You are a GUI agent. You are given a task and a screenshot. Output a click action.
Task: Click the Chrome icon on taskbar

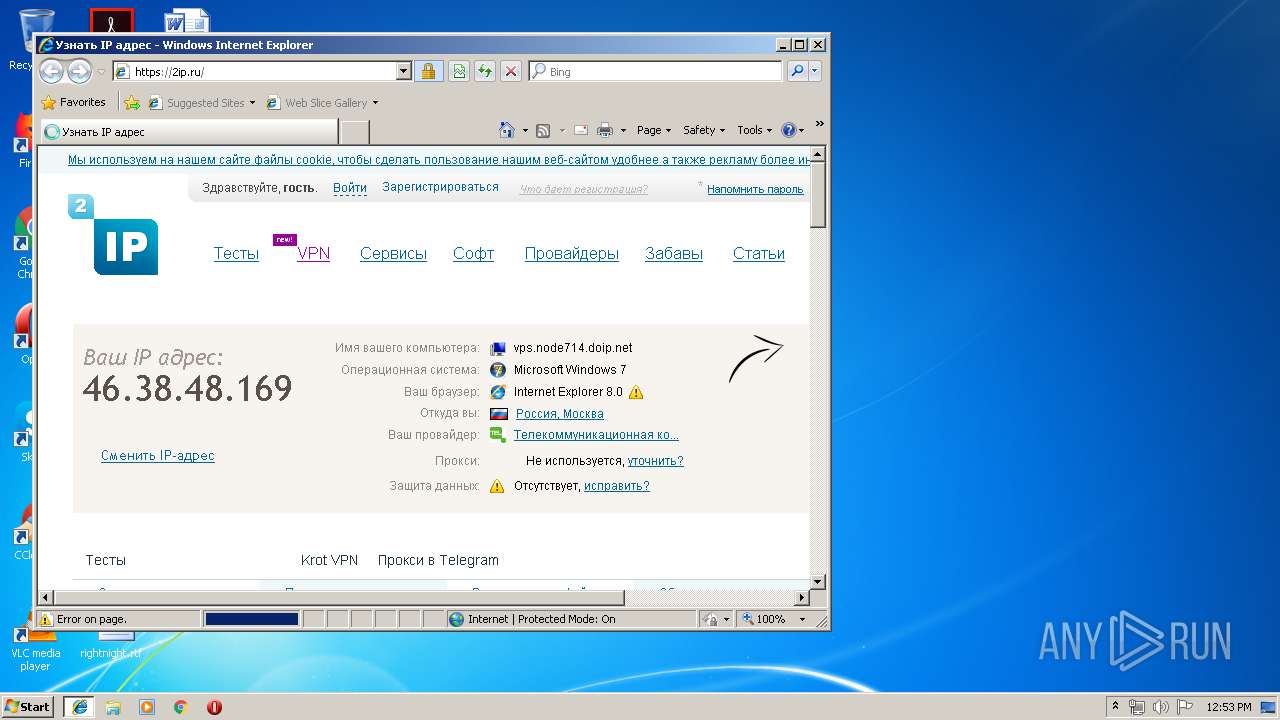point(180,707)
